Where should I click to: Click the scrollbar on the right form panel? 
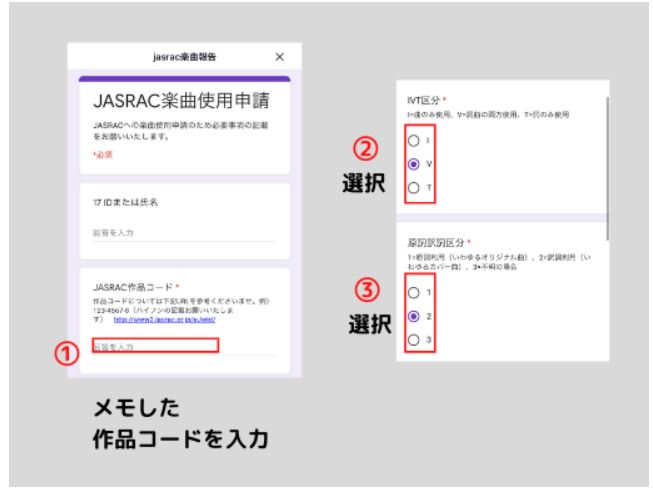606,150
